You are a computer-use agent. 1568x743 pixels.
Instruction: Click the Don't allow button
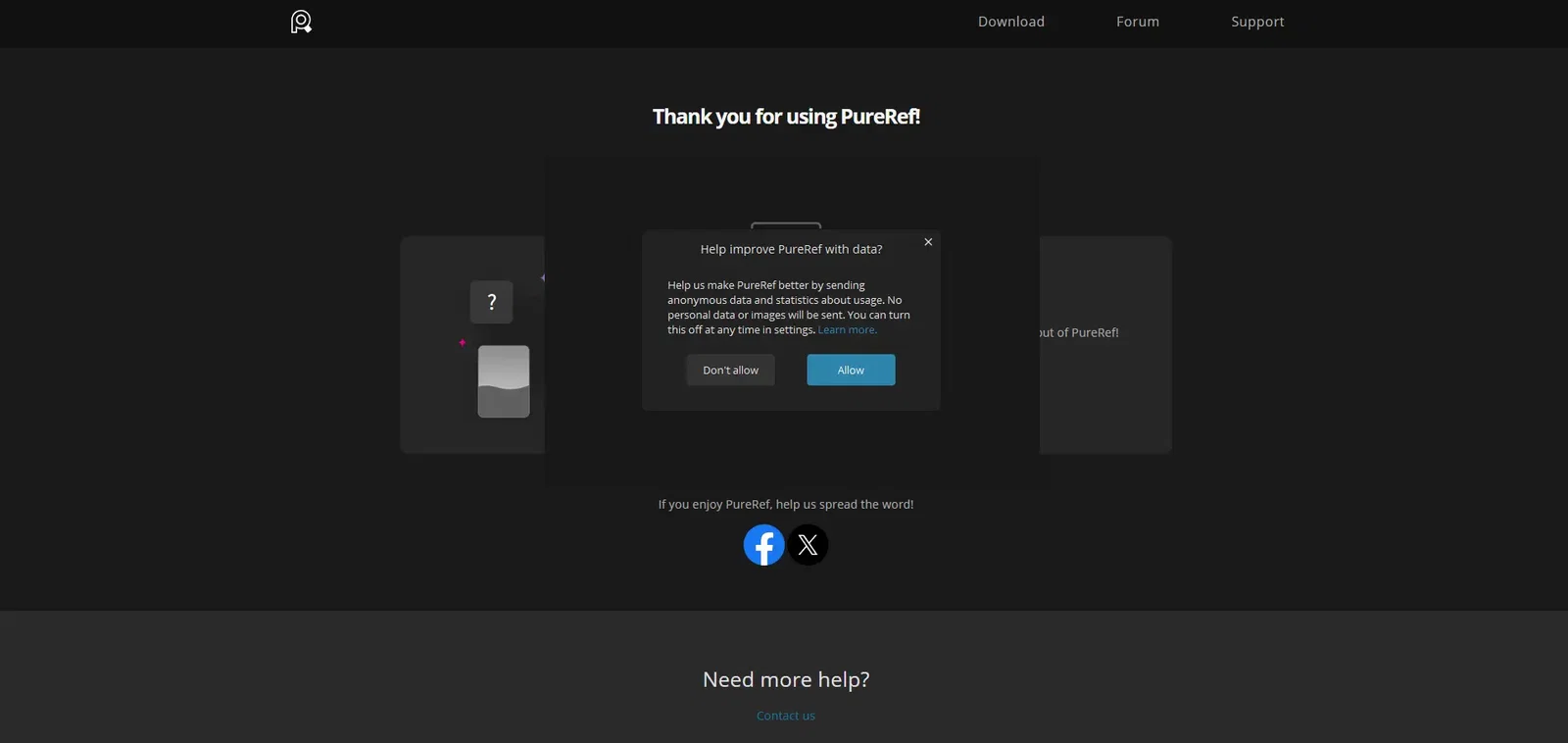click(730, 370)
